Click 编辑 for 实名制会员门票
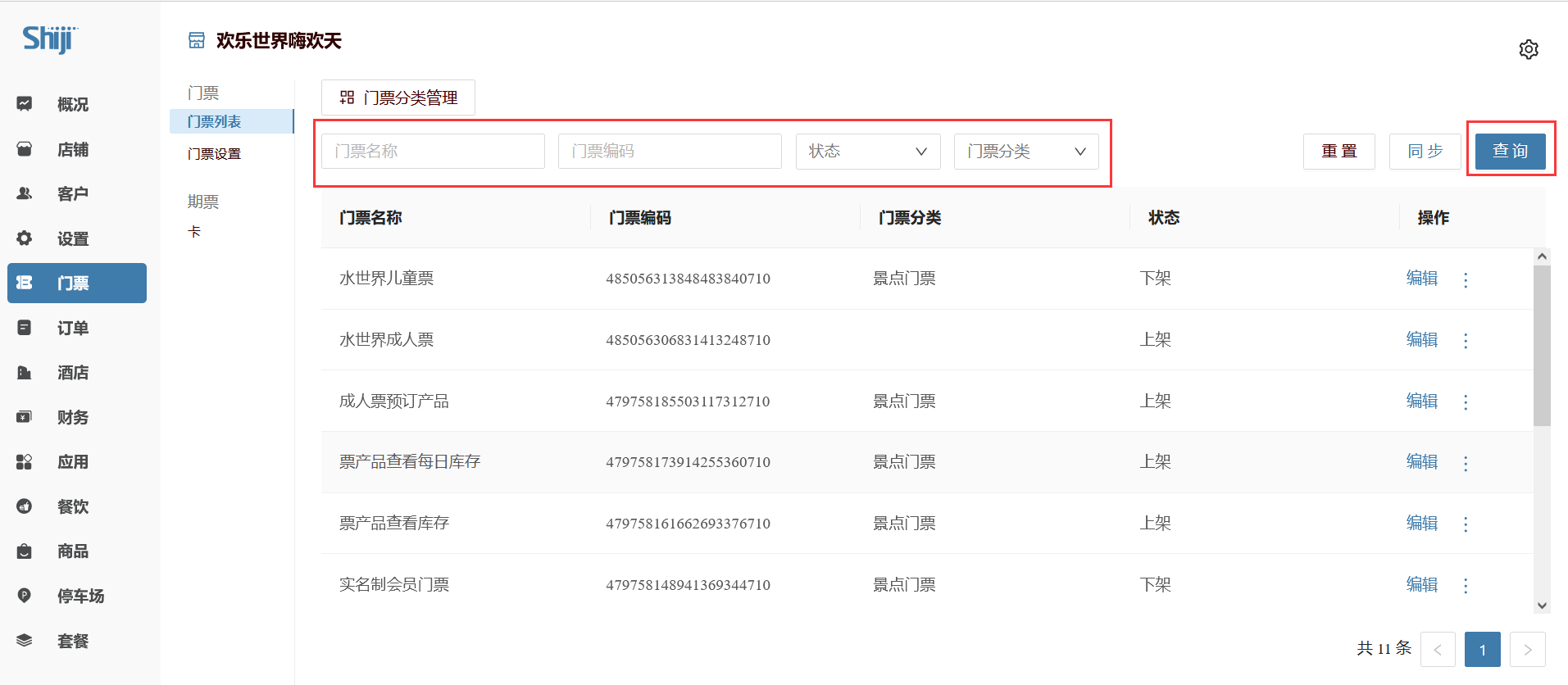 point(1422,584)
